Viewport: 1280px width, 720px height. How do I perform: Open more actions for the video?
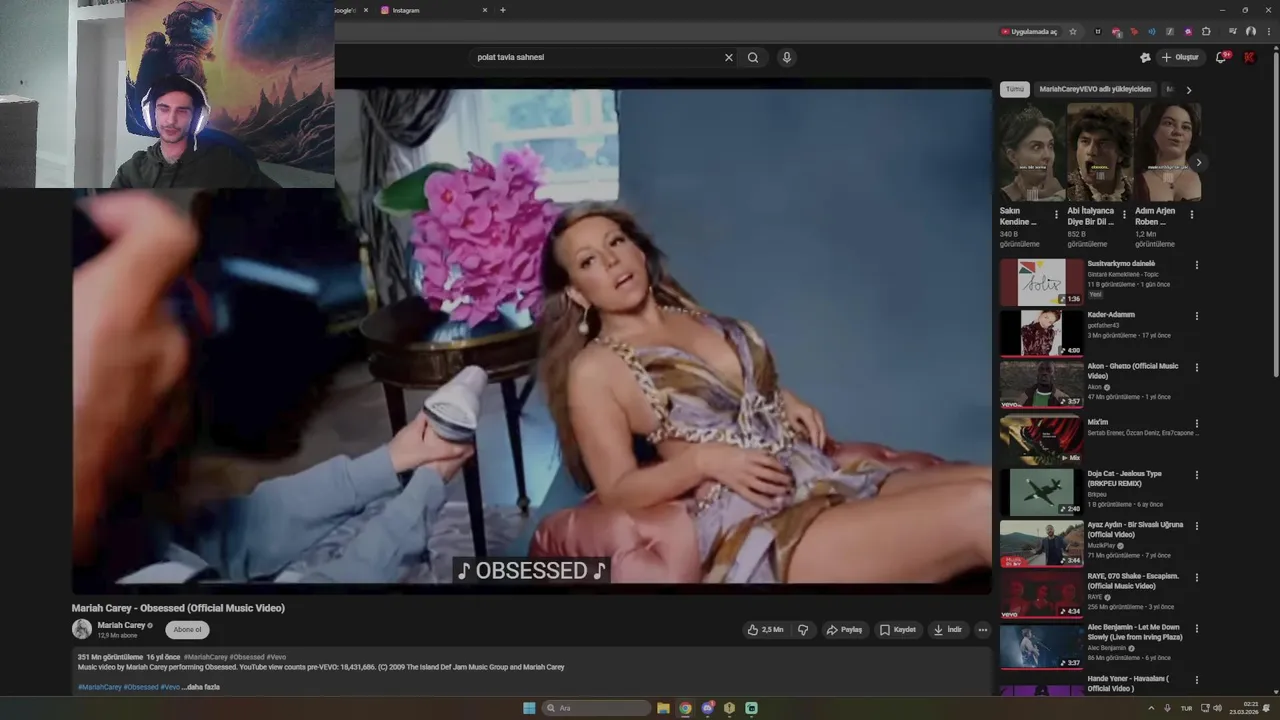point(982,630)
